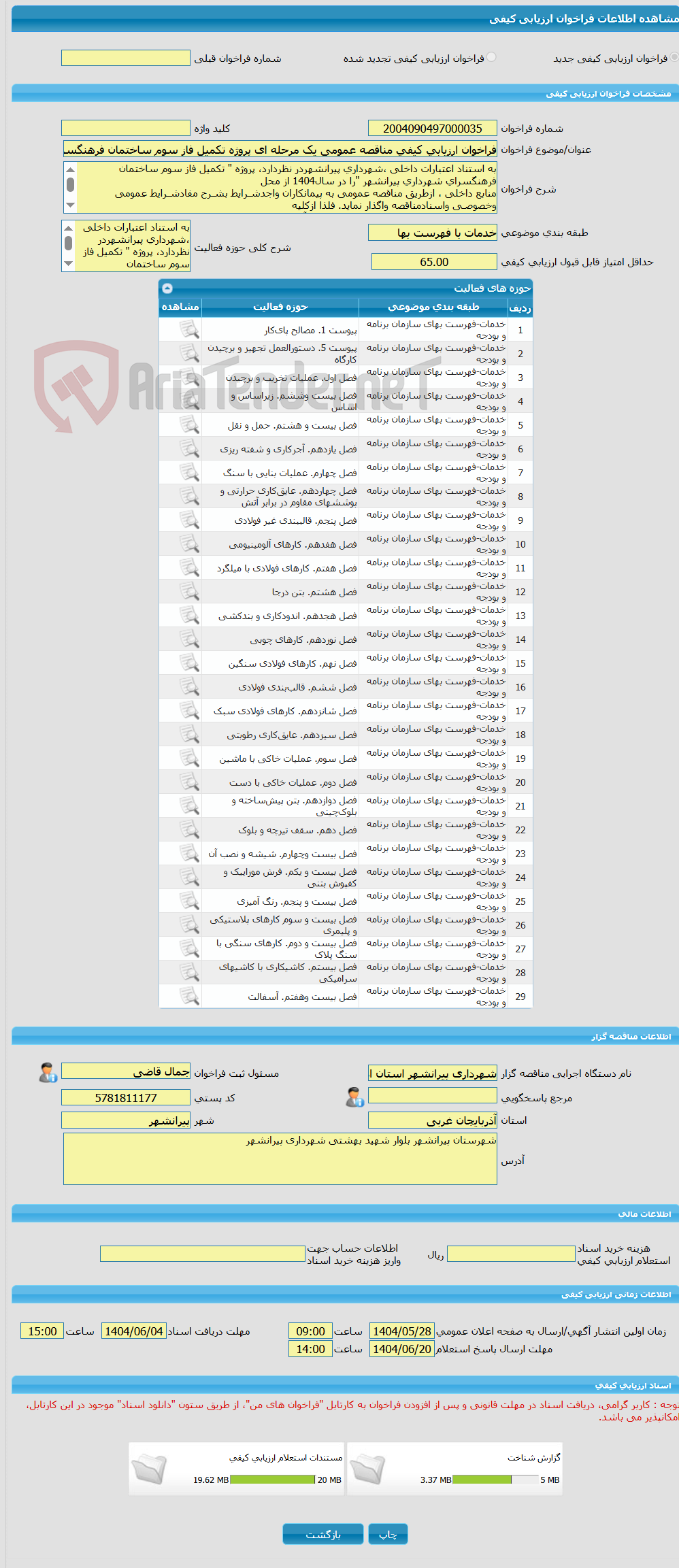
Task: Click text فصل هشتم. بتن درجا
Action: (314, 592)
